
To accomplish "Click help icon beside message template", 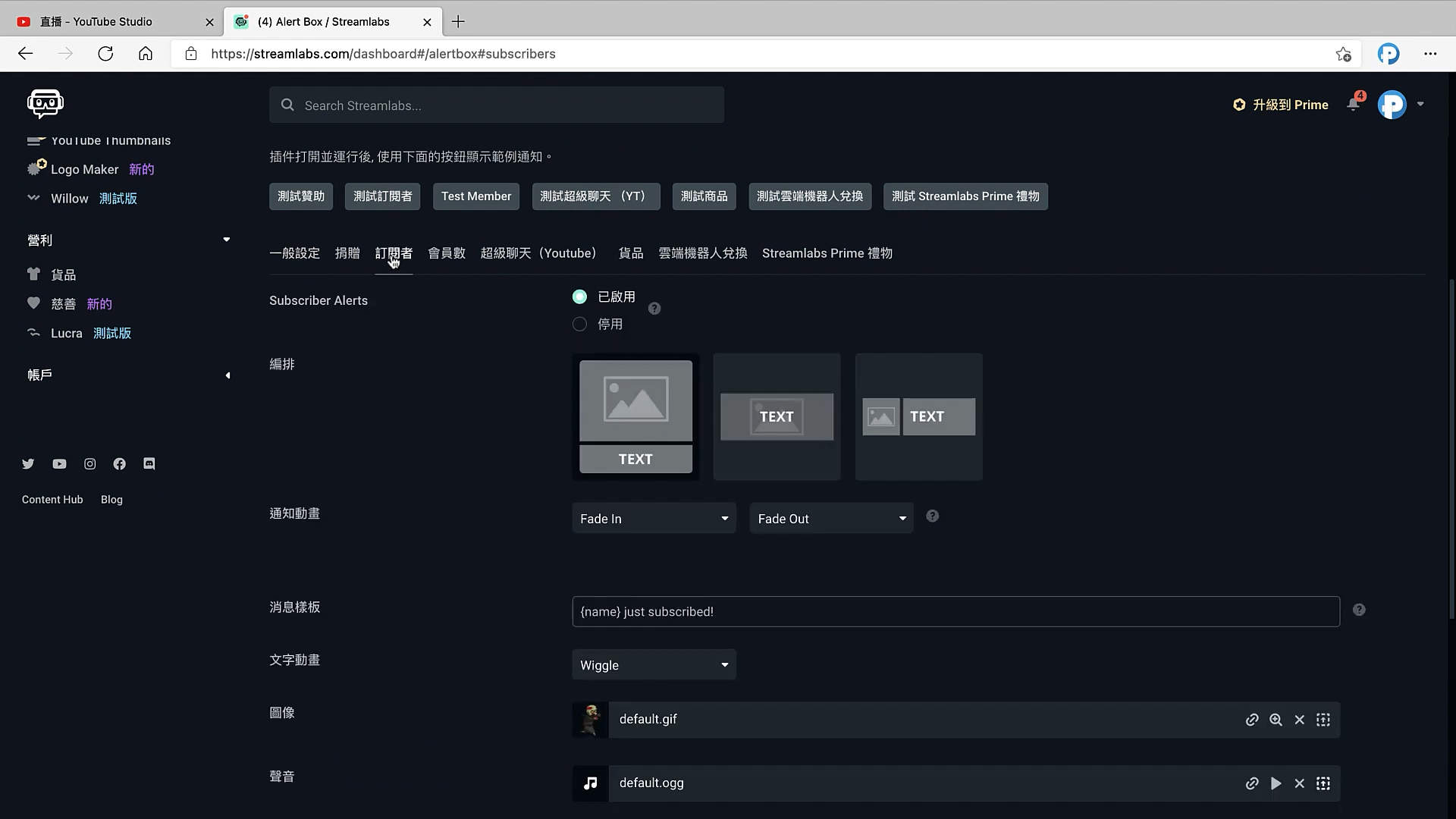I will (1359, 610).
